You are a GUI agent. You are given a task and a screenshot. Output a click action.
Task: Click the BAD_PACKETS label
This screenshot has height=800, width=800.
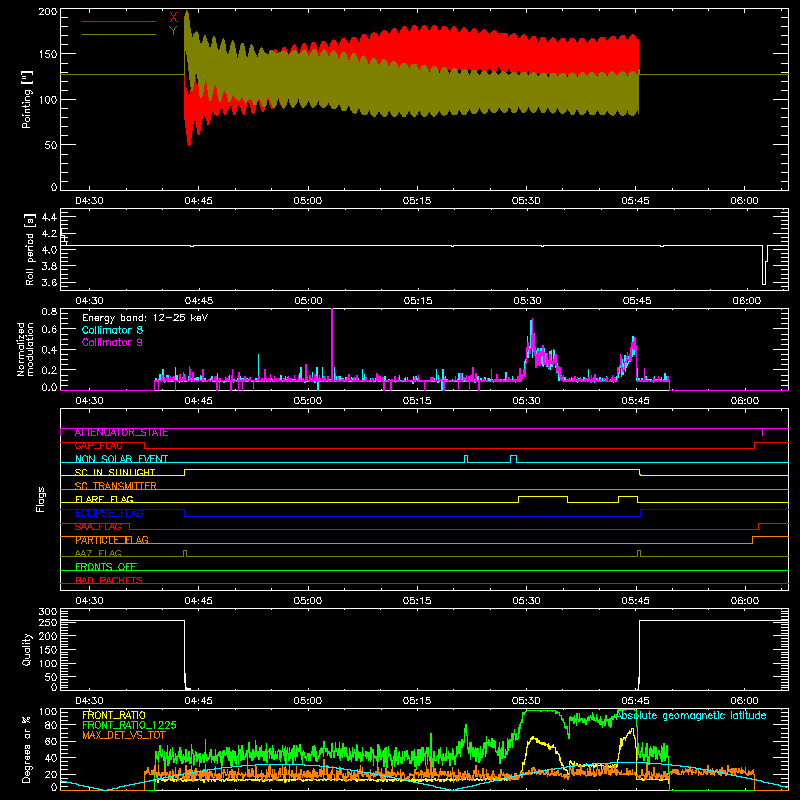[109, 580]
